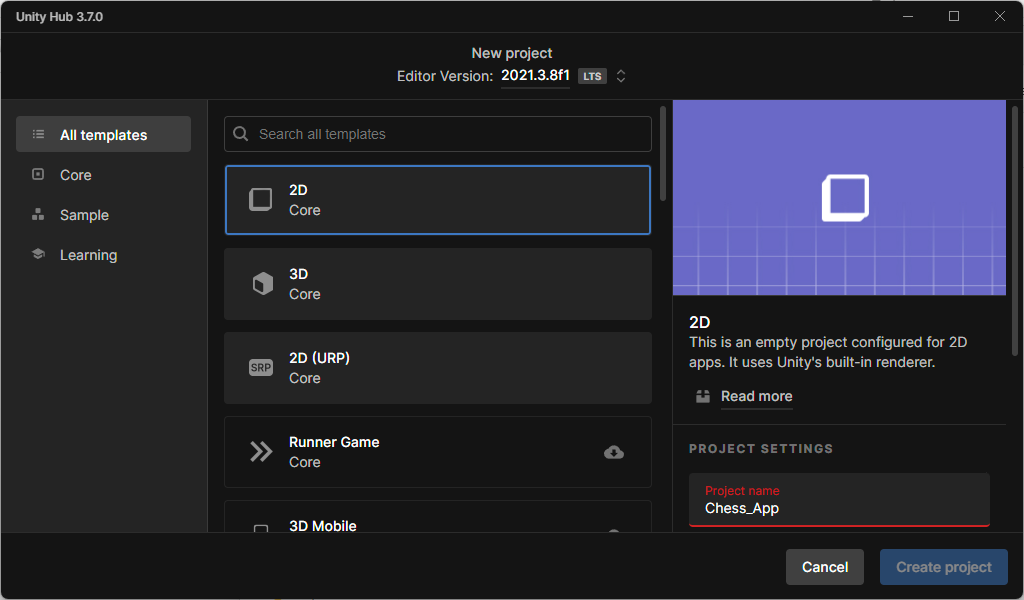Click the SRP icon on 2D (URP)
Screen dimensions: 1024x600
(x=261, y=368)
